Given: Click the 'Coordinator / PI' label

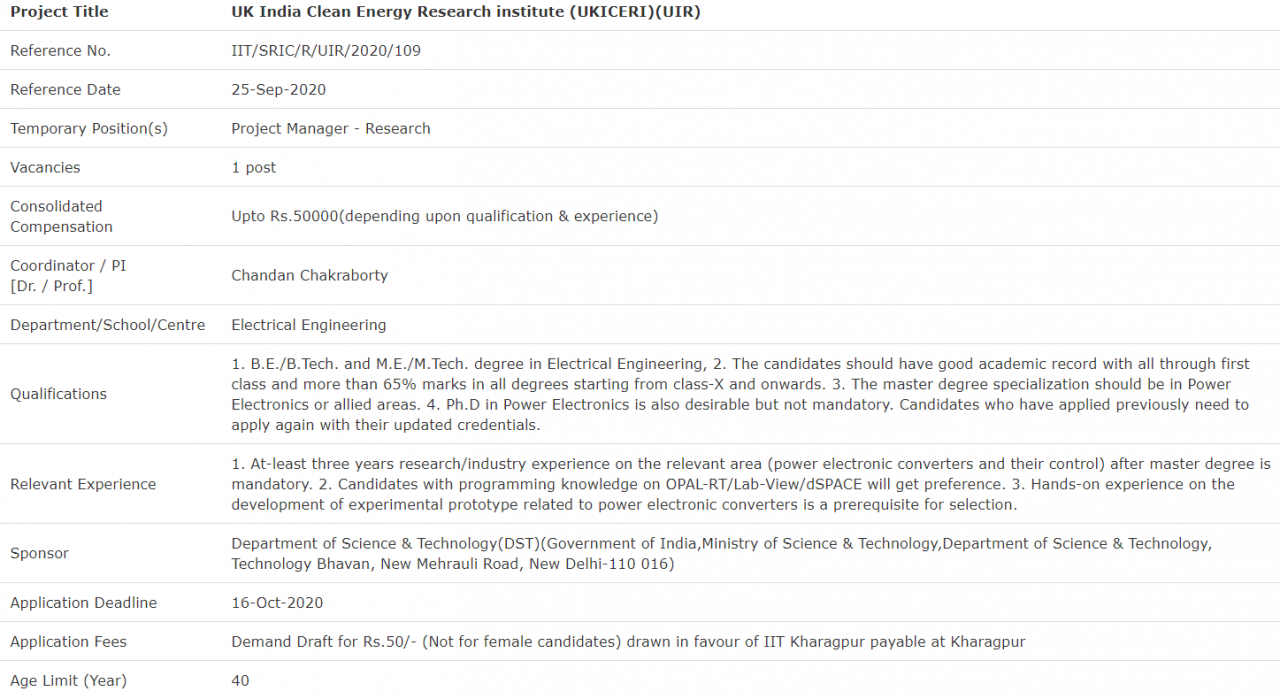Looking at the screenshot, I should [x=68, y=276].
